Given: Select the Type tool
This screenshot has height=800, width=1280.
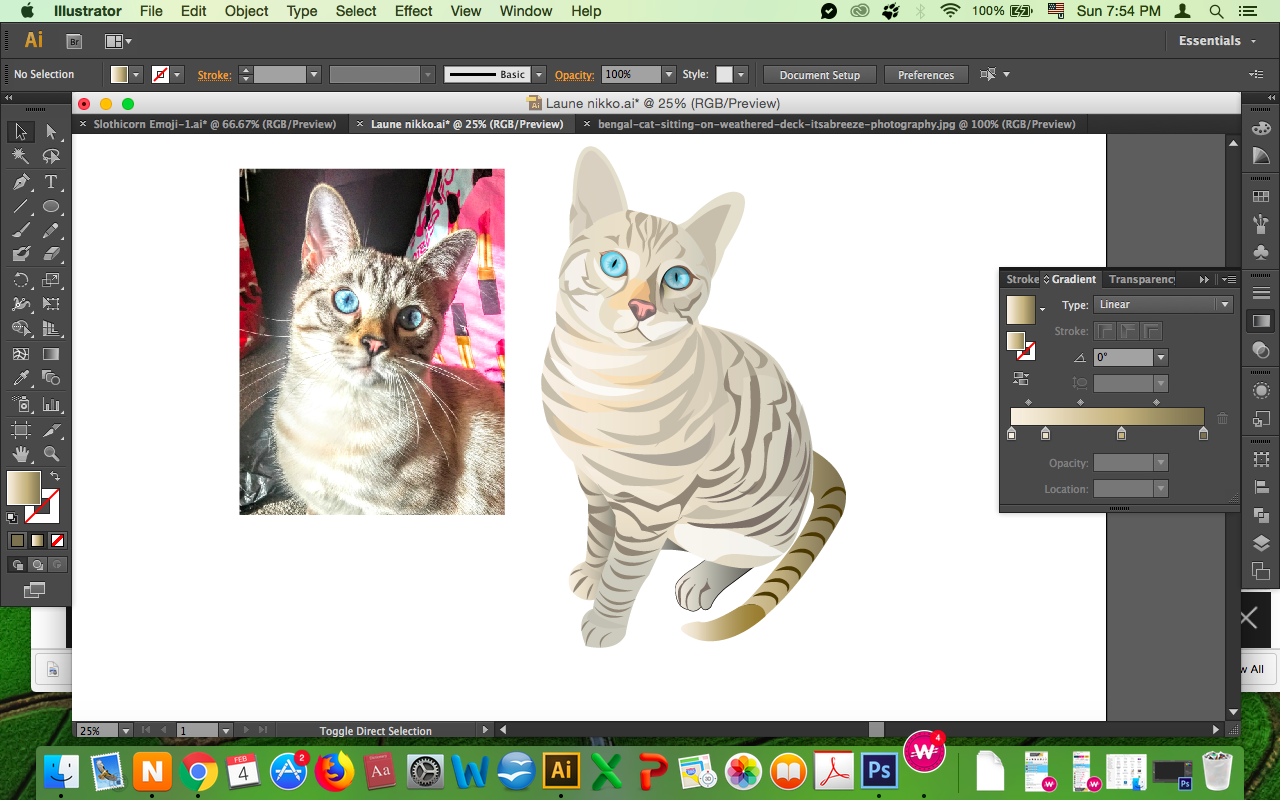Looking at the screenshot, I should pyautogui.click(x=51, y=182).
